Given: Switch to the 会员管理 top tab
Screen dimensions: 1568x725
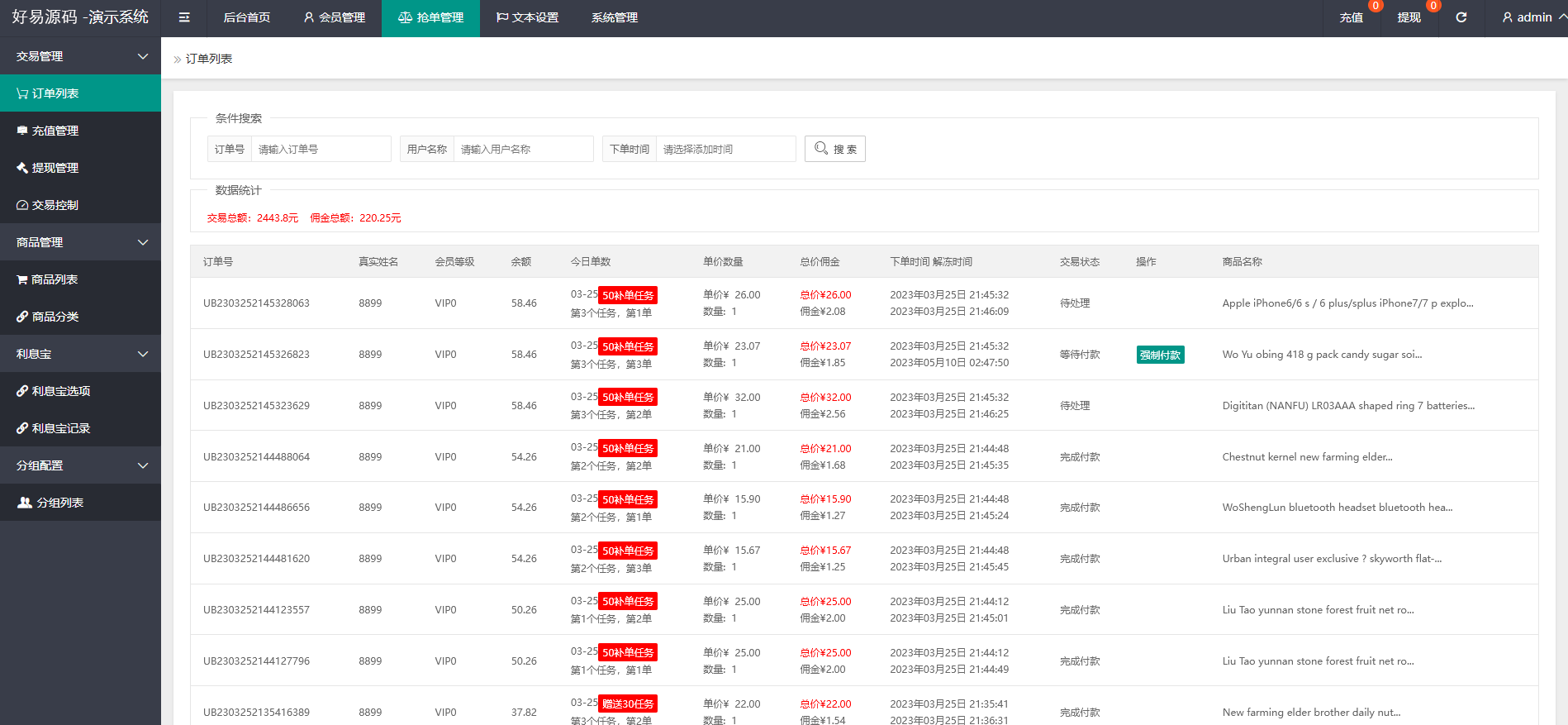Looking at the screenshot, I should [x=334, y=17].
